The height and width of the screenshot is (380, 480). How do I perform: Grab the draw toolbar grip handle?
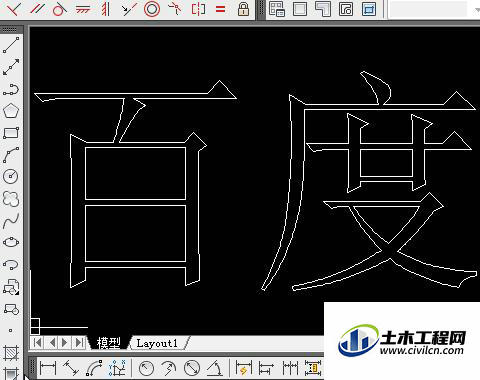(9, 30)
